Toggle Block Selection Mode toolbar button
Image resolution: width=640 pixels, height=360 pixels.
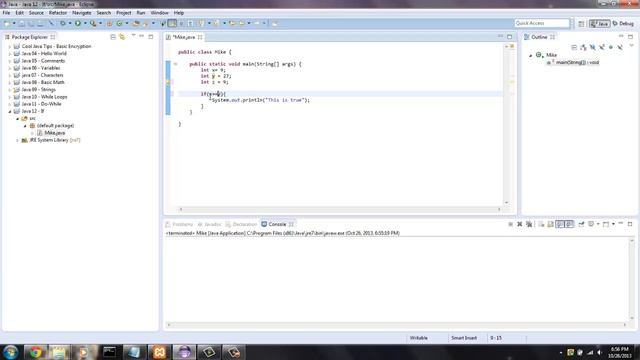click(x=181, y=23)
